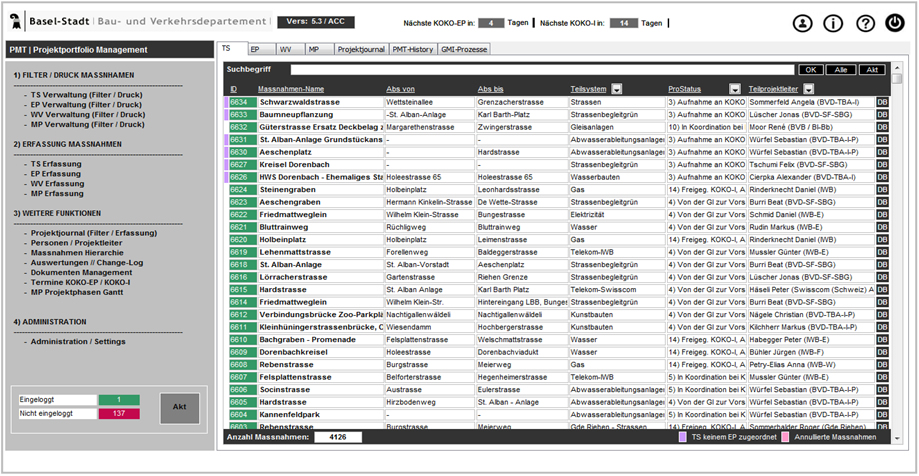Viewport: 919px width, 476px height.
Task: Open the Teilsystem filter dropdown
Action: (617, 89)
